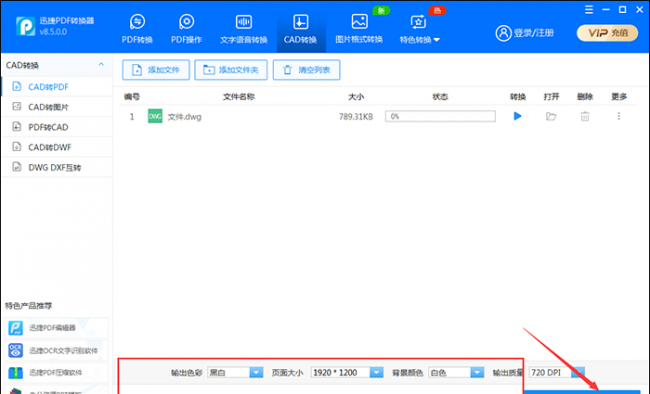Select CAD转PDF in sidebar
The width and height of the screenshot is (650, 394).
(x=57, y=87)
